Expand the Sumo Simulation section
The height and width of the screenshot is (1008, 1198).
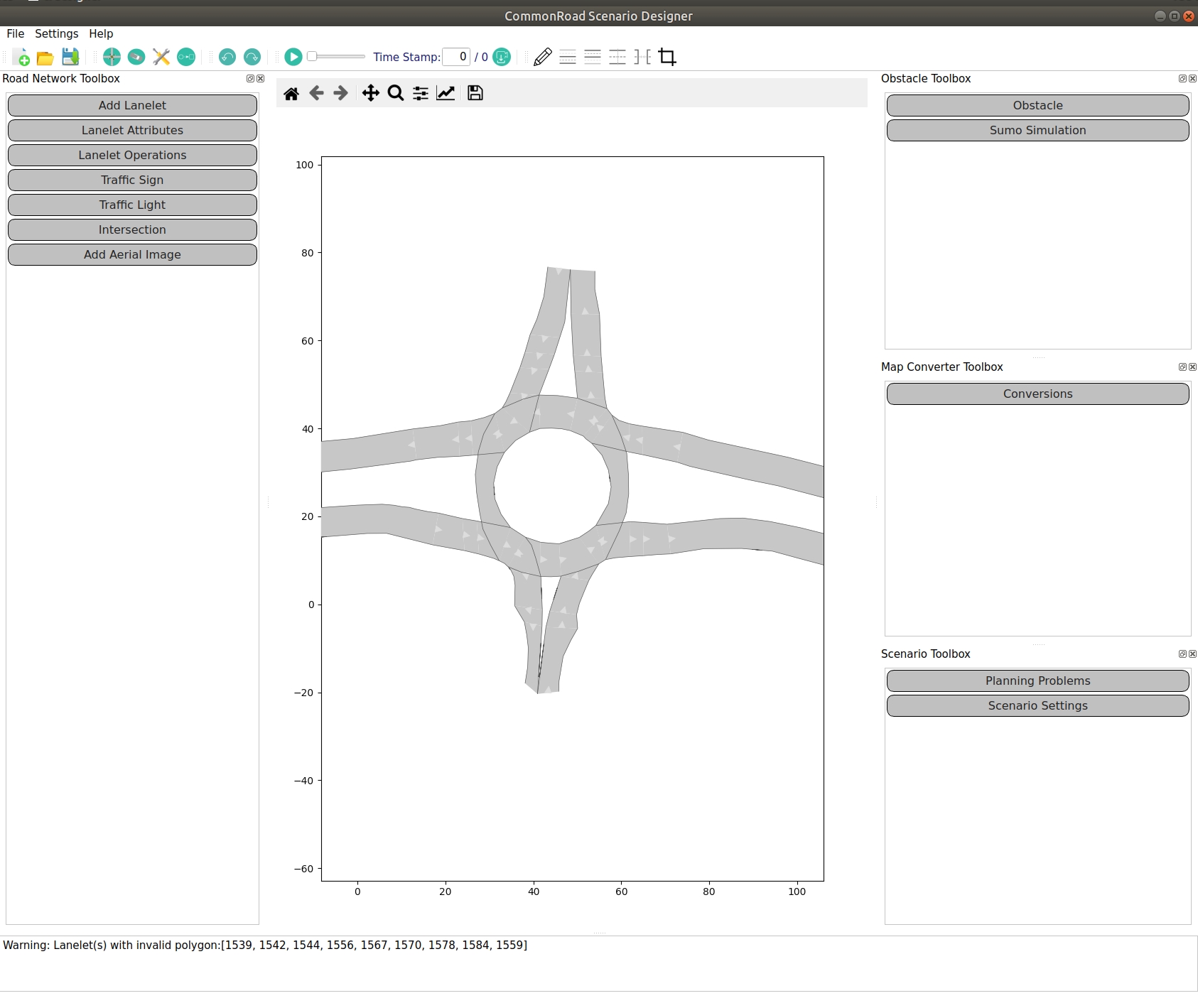pyautogui.click(x=1037, y=130)
